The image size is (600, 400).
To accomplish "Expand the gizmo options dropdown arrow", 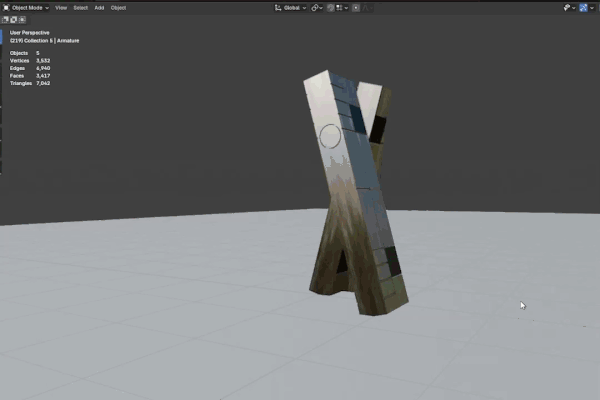I will click(594, 7).
